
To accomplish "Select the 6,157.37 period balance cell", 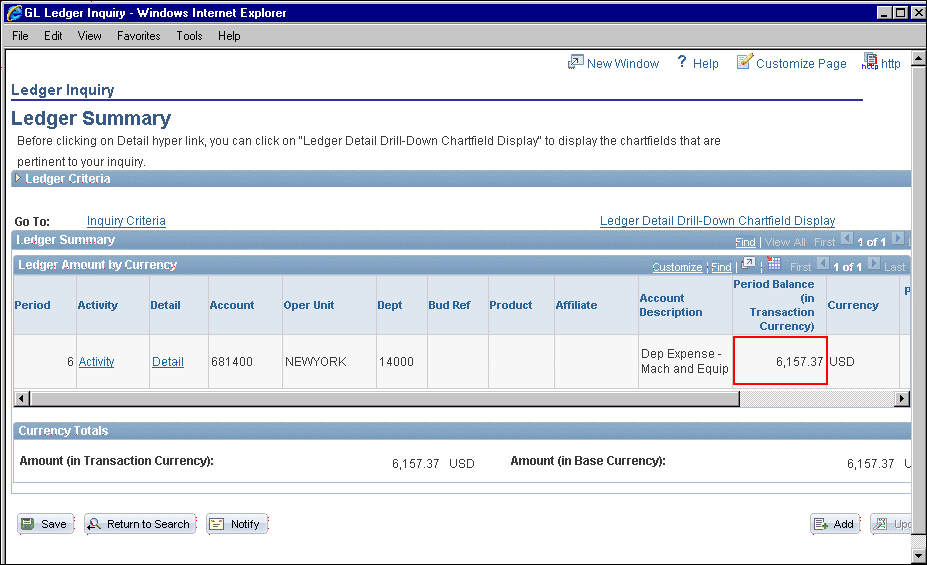I will (780, 361).
